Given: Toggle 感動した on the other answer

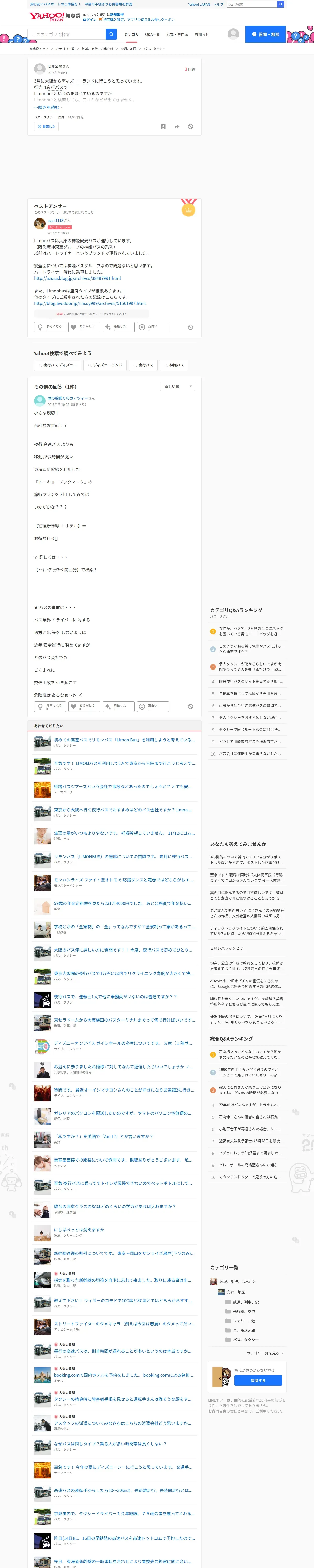Looking at the screenshot, I should [118, 707].
